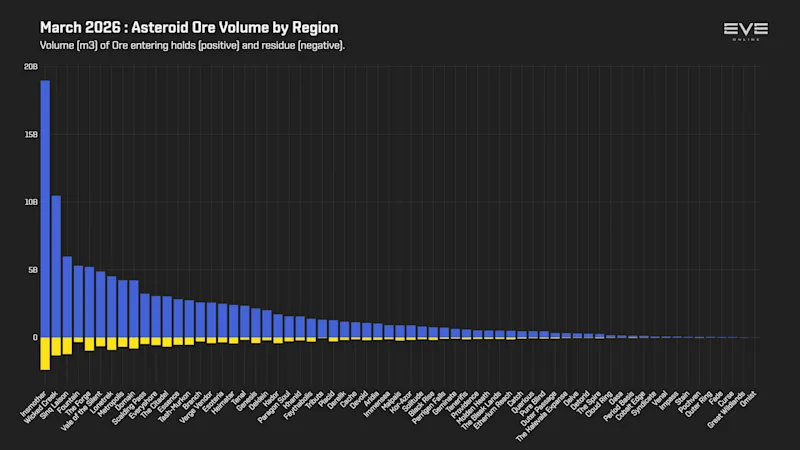
Task: Click the "Omist" axis label
Action: 748,399
